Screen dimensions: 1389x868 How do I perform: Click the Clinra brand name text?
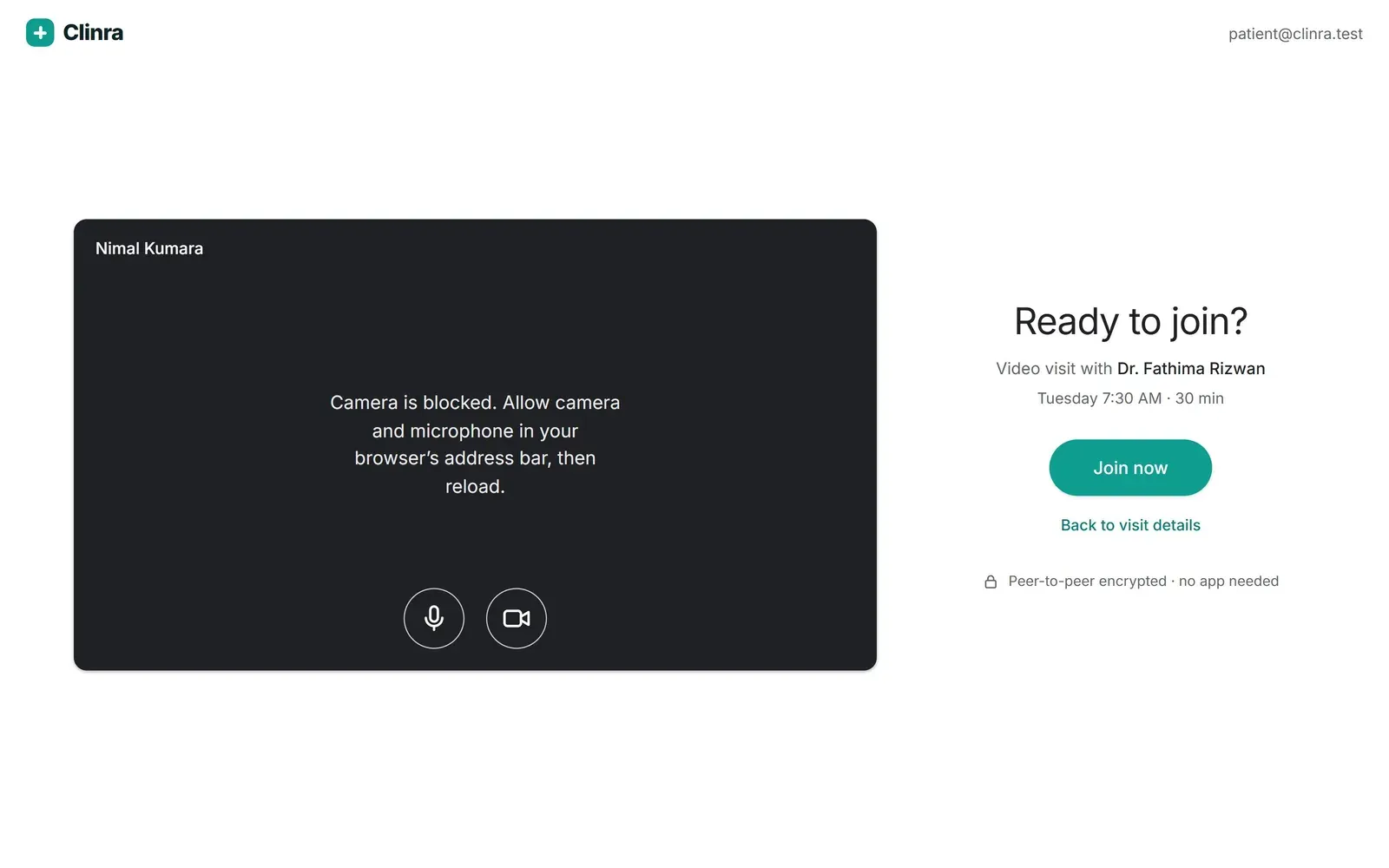[x=93, y=33]
